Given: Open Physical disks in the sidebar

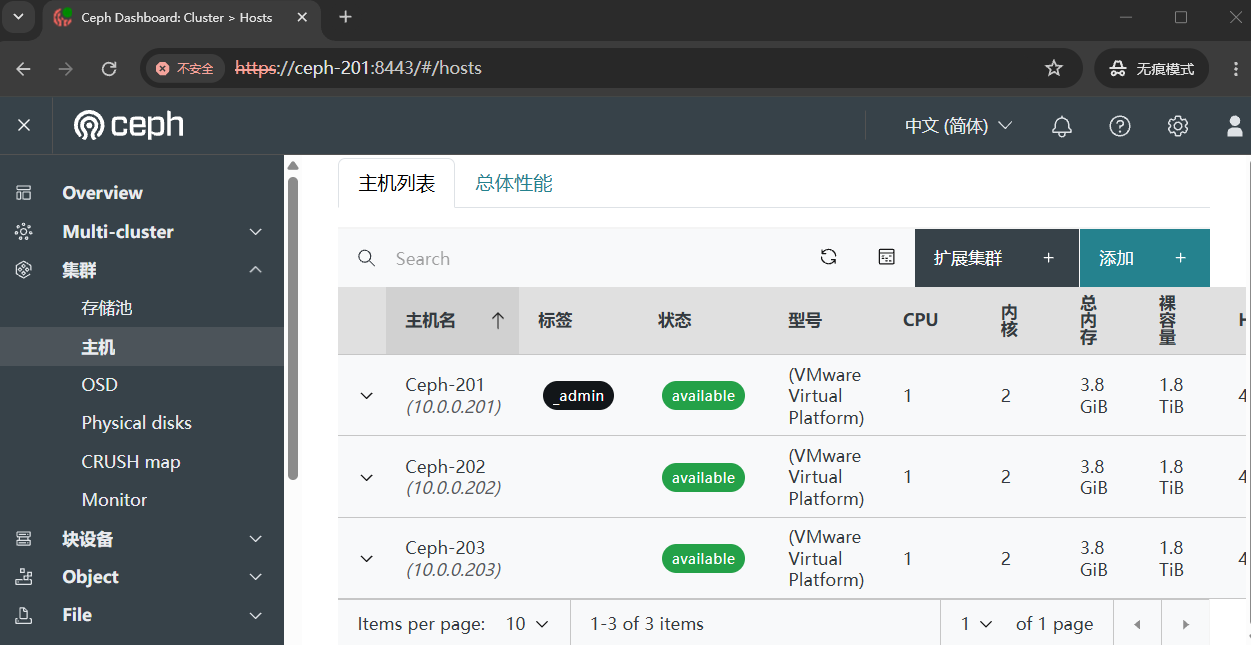Looking at the screenshot, I should click(x=136, y=423).
